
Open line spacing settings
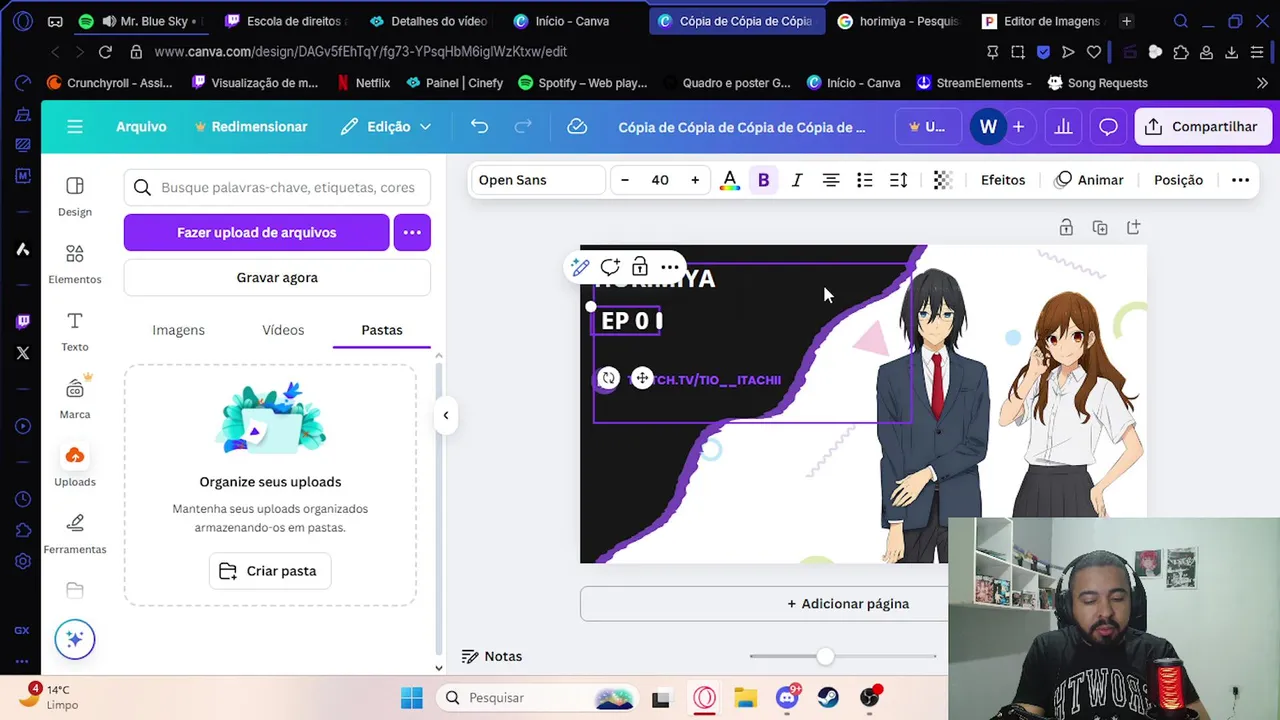pos(899,180)
